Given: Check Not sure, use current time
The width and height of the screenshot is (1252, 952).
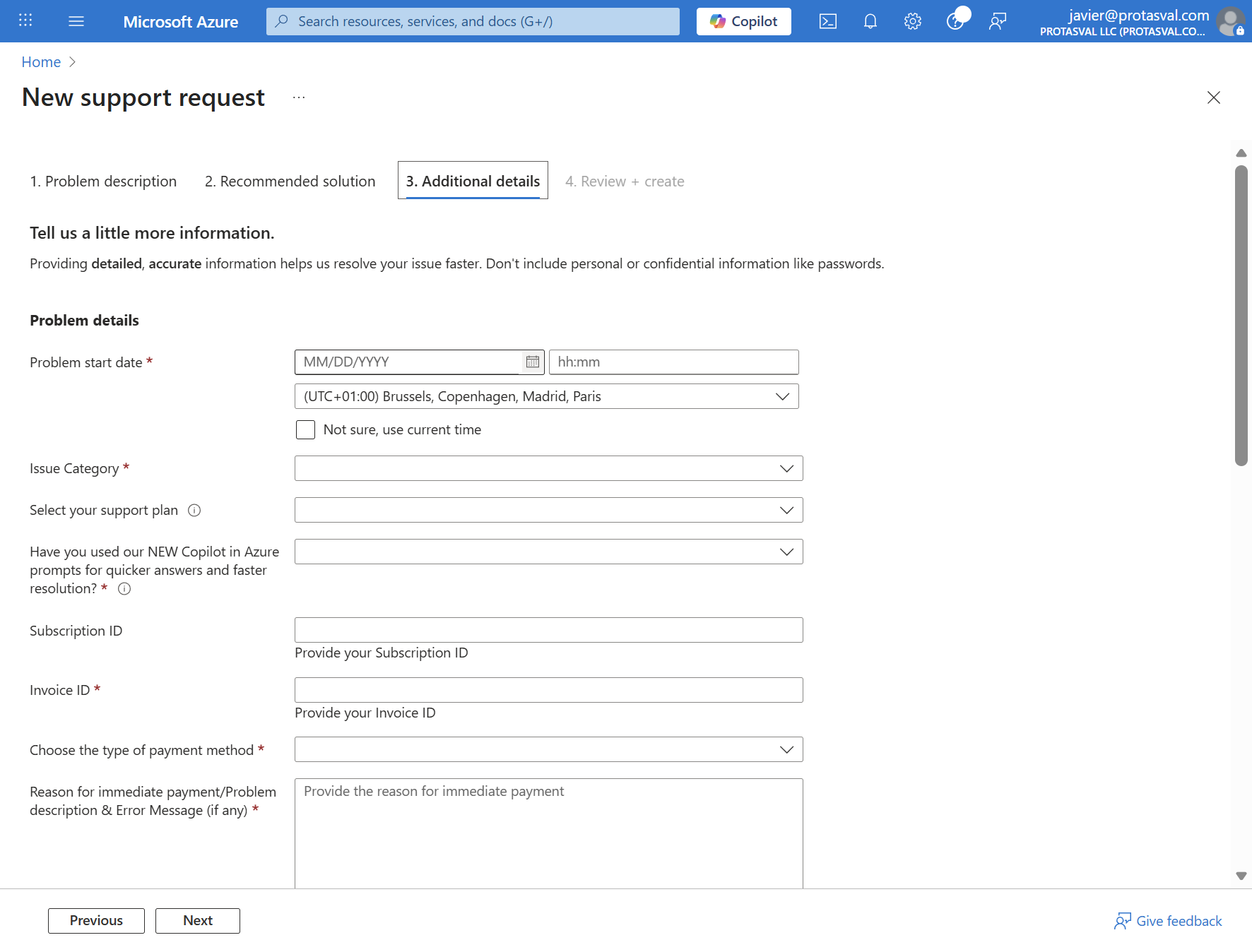Looking at the screenshot, I should point(305,429).
